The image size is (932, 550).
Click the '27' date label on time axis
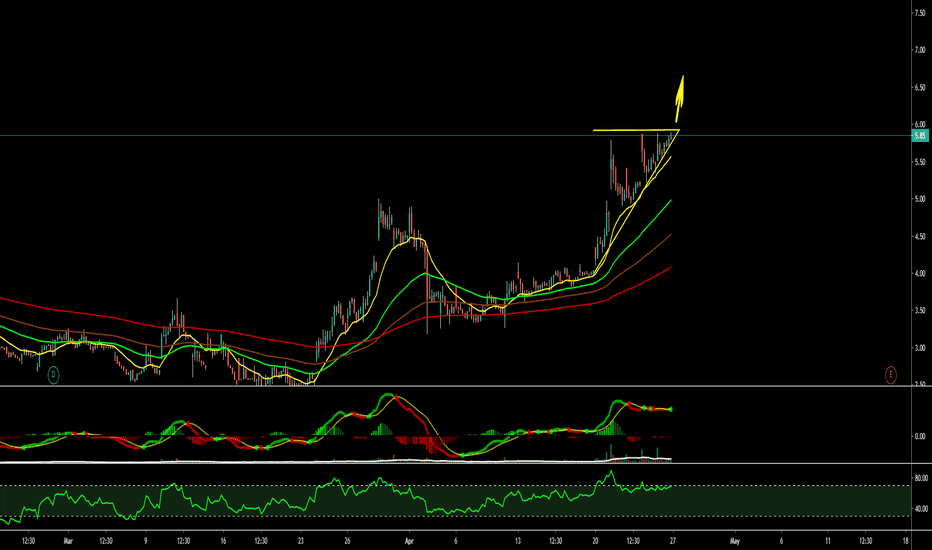click(x=673, y=541)
